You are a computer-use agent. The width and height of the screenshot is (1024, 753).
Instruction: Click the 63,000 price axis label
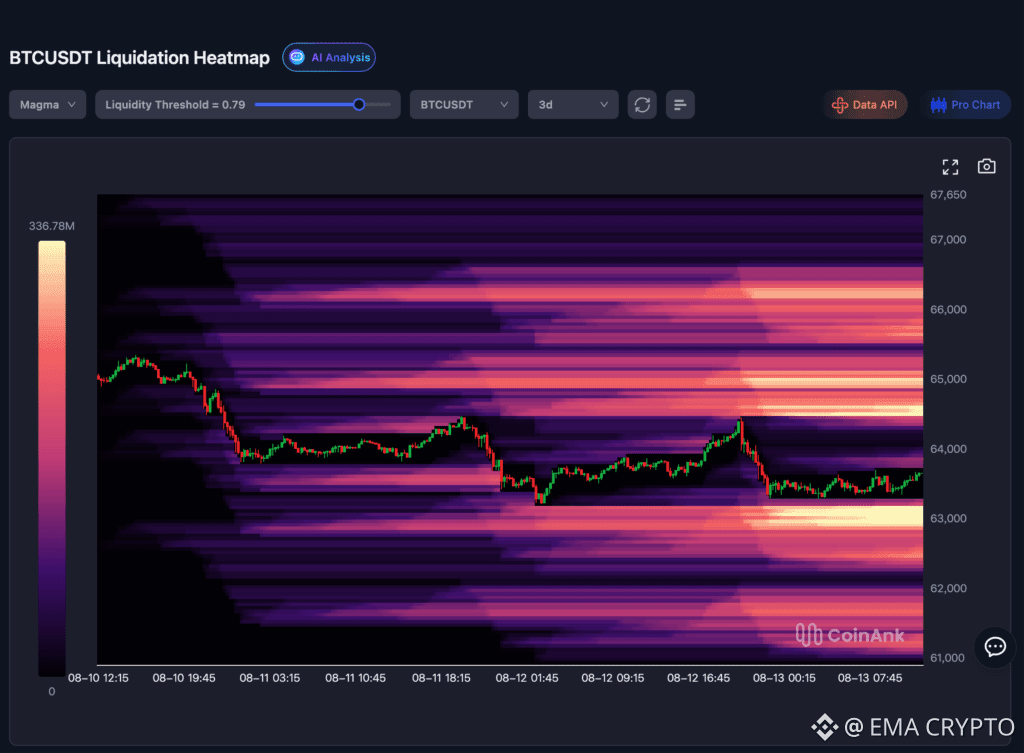[948, 519]
